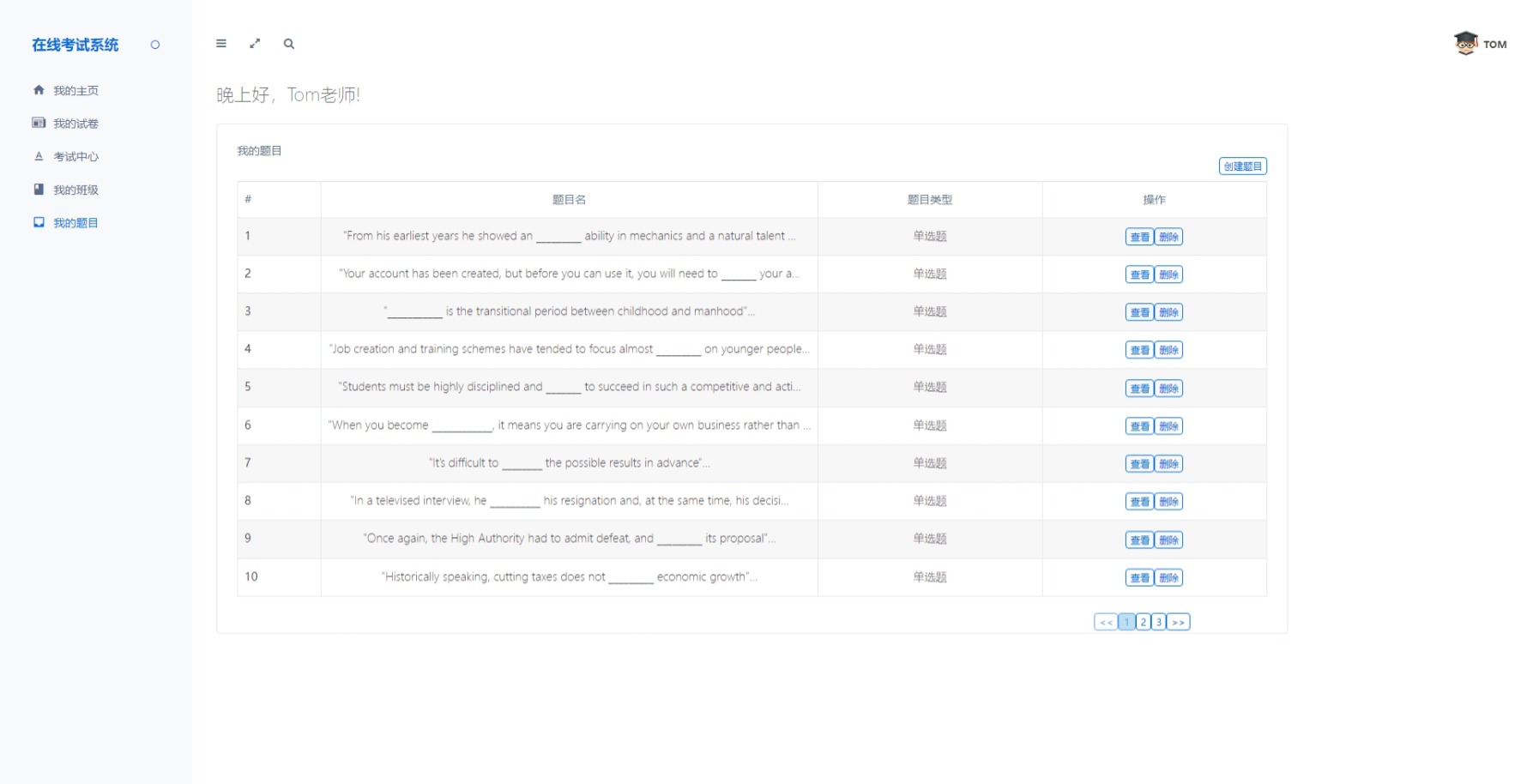
Task: Click the 题目类型 column header
Action: [x=930, y=200]
